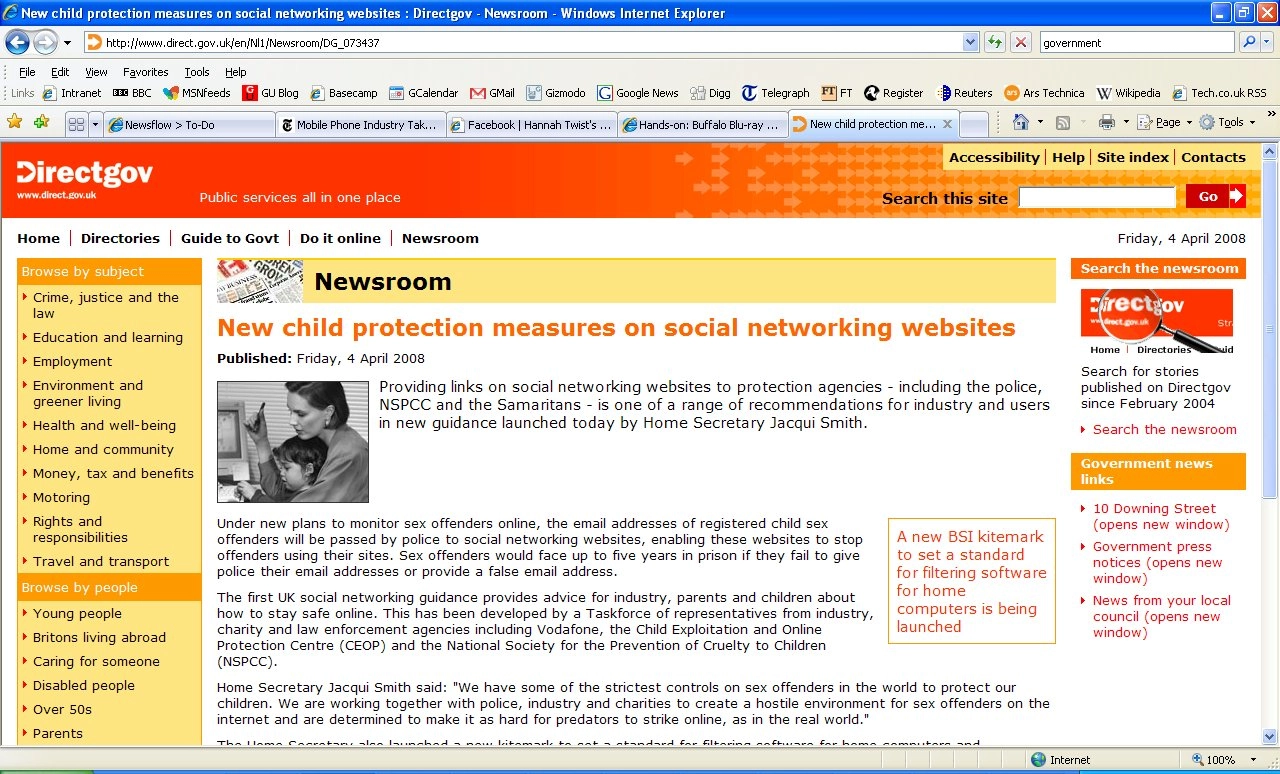Open the Accessibility link
1280x774 pixels.
tap(994, 157)
